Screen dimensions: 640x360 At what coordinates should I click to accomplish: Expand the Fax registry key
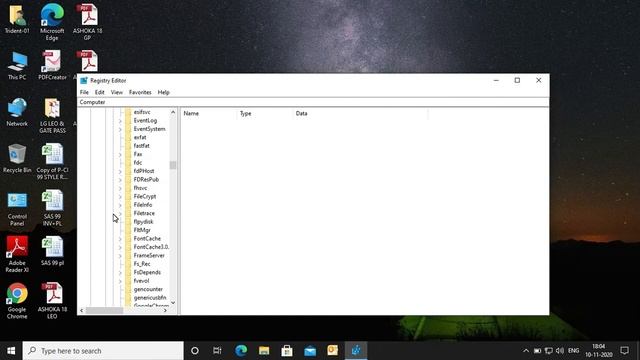[x=120, y=155]
